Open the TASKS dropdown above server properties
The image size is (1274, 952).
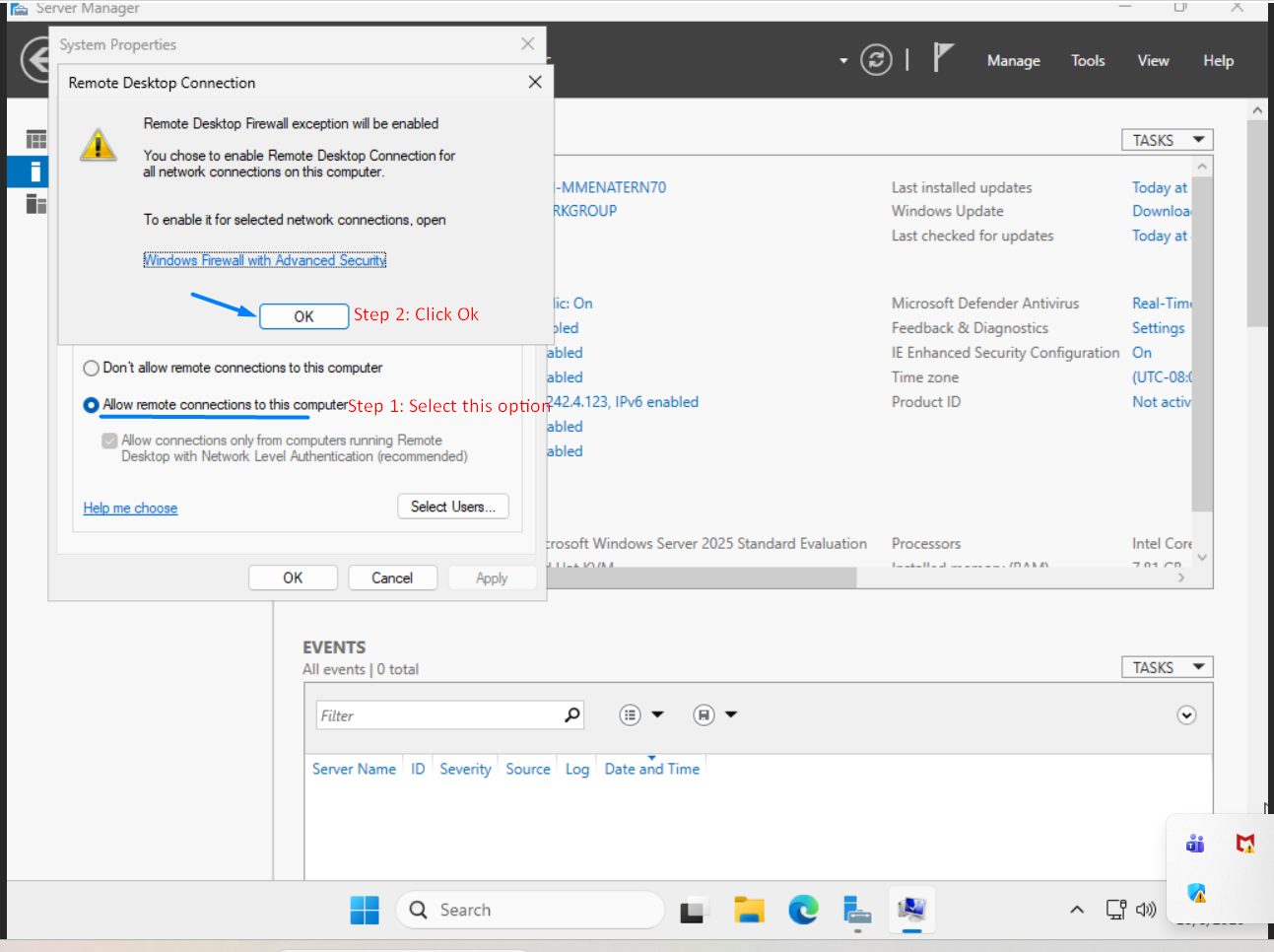[x=1167, y=140]
